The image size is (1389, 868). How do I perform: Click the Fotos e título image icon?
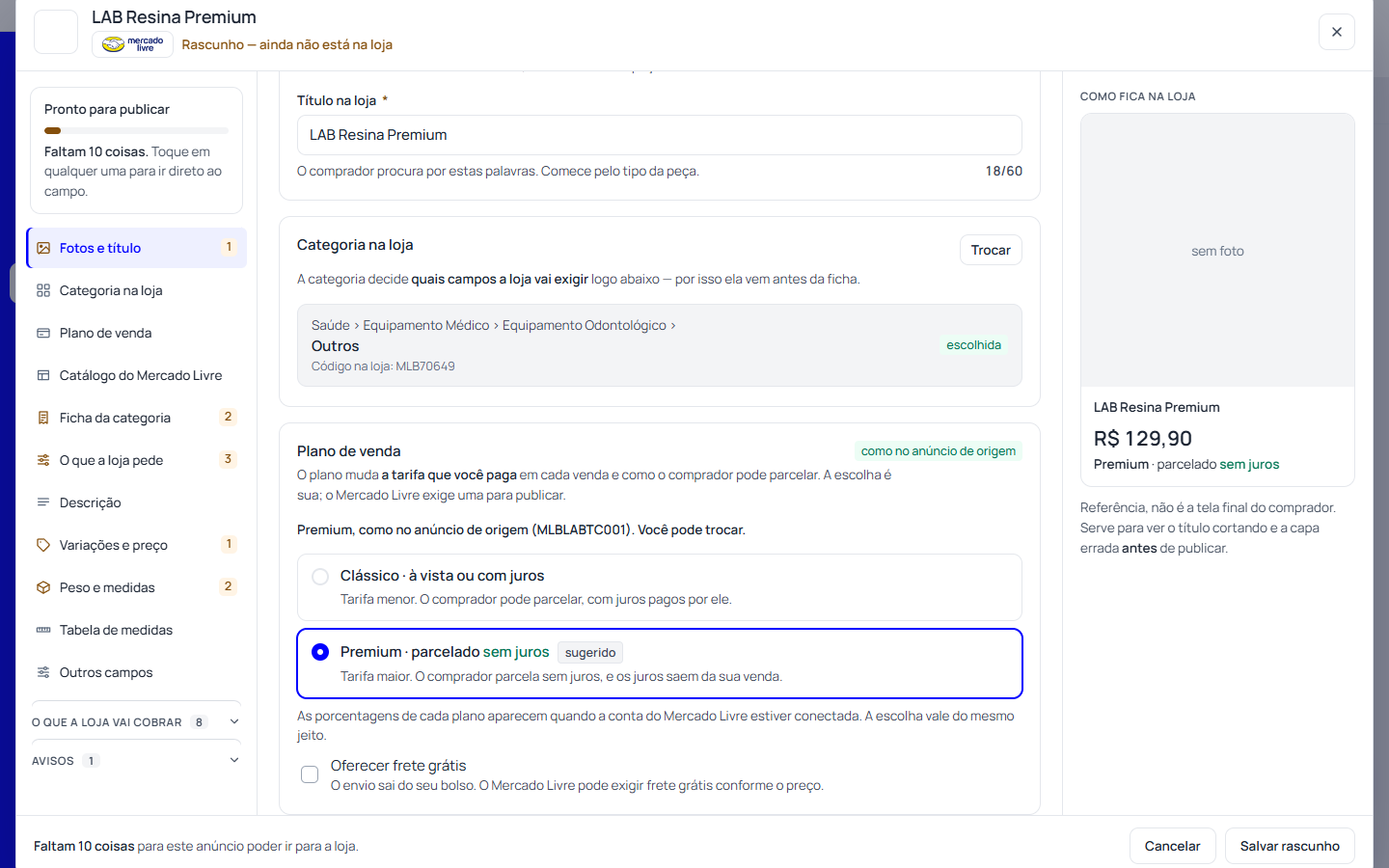point(43,248)
